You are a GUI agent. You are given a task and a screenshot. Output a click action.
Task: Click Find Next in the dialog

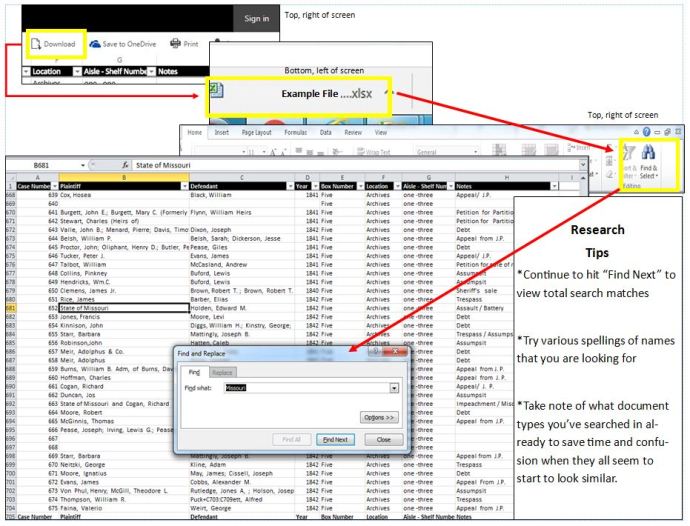[335, 439]
